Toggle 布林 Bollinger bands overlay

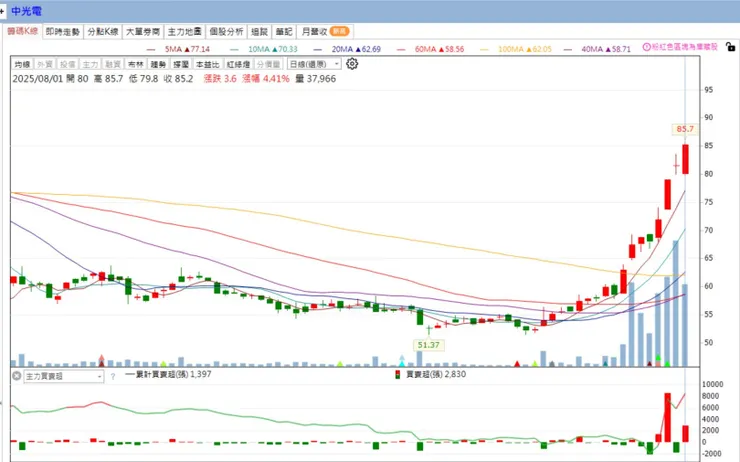click(x=135, y=64)
